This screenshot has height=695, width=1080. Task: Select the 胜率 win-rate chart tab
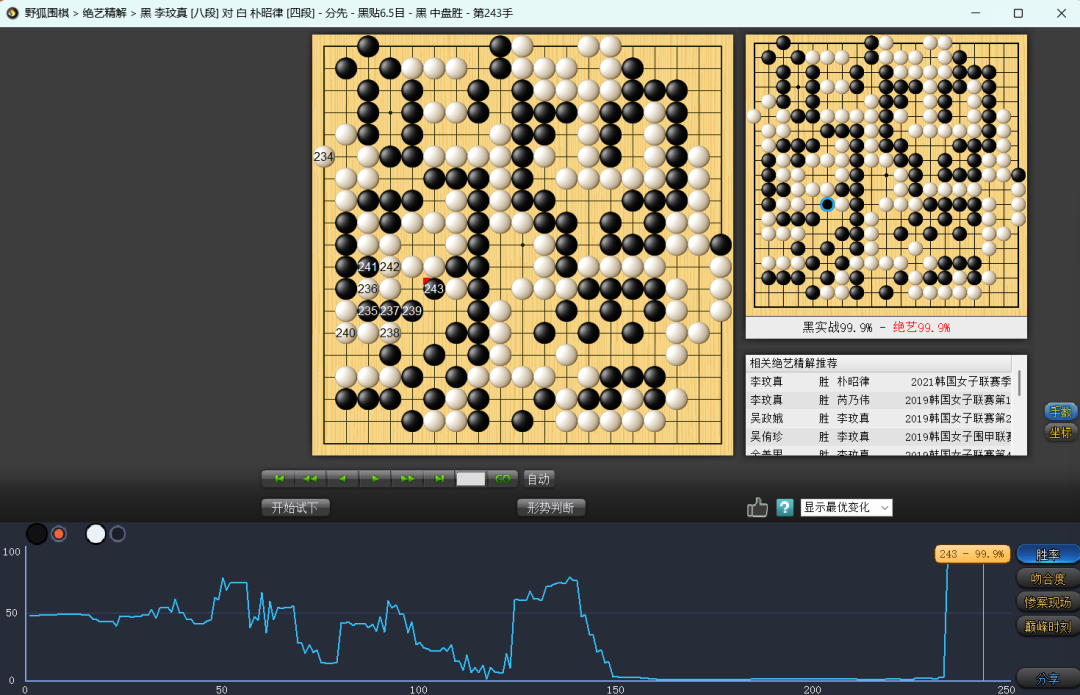pyautogui.click(x=1048, y=554)
